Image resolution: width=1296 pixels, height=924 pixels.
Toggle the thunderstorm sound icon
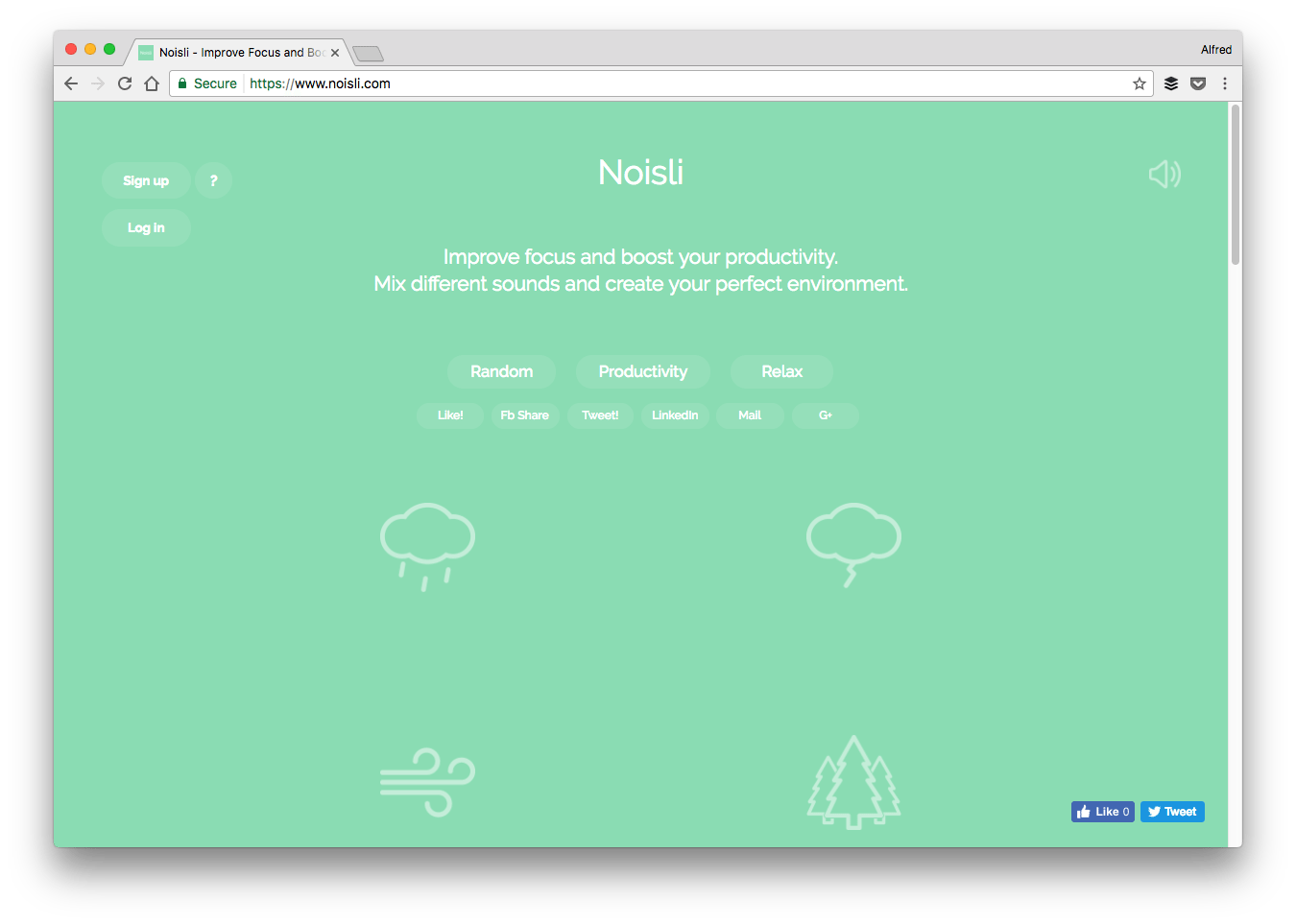853,544
